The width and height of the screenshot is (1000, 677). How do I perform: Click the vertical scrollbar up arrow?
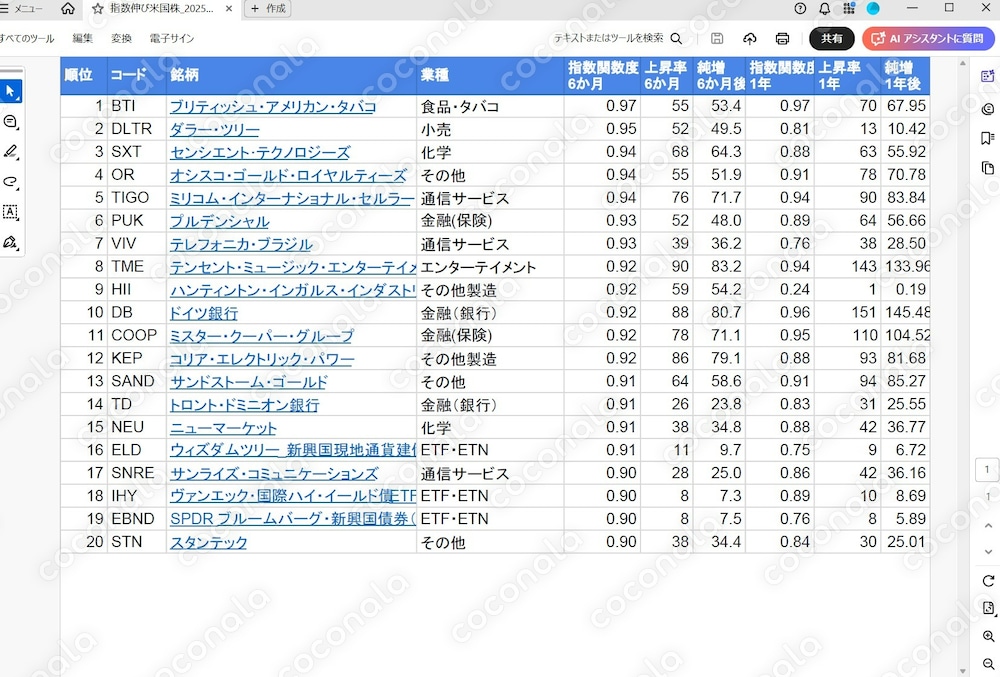tap(964, 64)
